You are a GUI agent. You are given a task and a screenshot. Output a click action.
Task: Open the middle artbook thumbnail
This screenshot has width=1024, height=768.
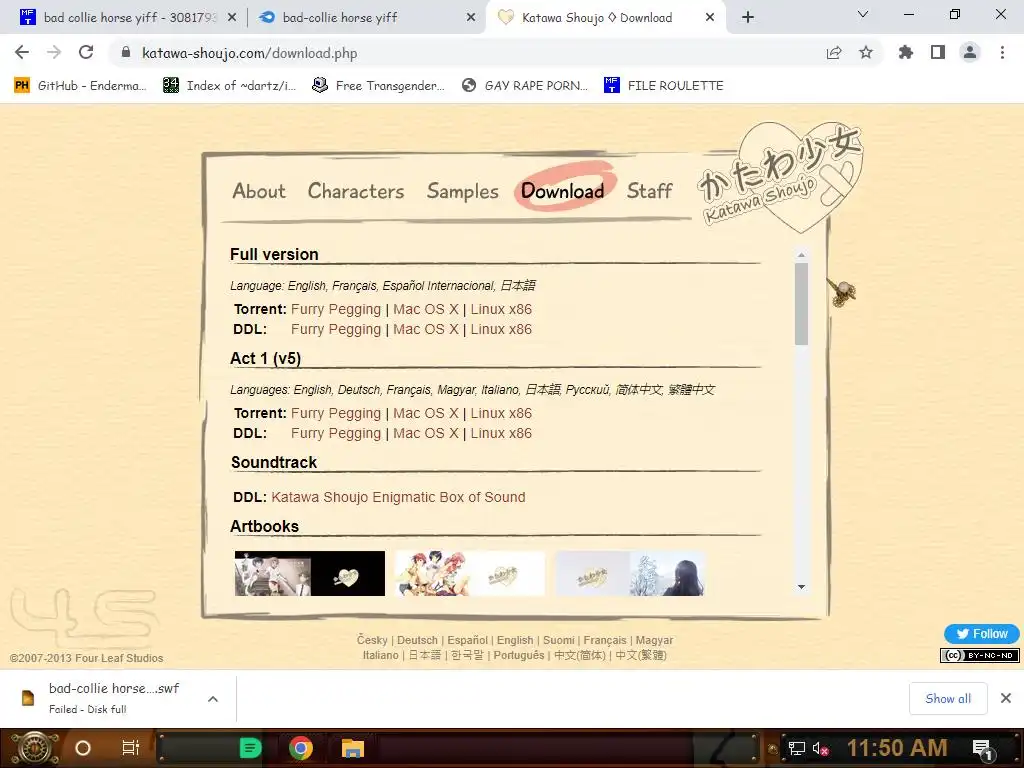pyautogui.click(x=470, y=573)
